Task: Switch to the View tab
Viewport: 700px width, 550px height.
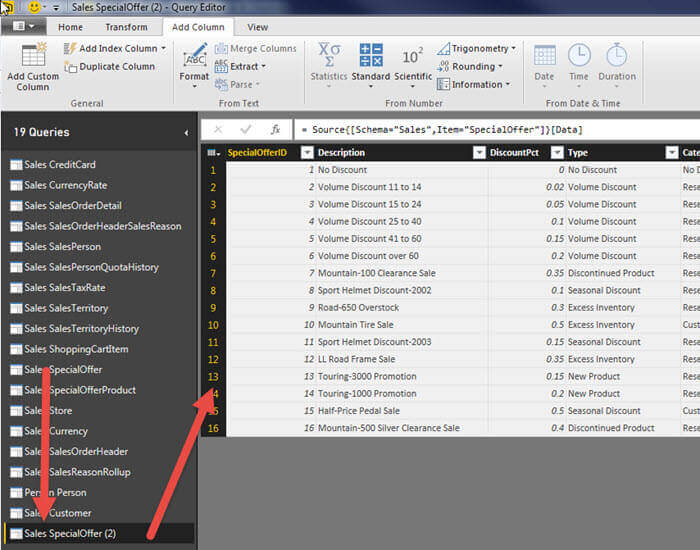Action: pyautogui.click(x=257, y=27)
